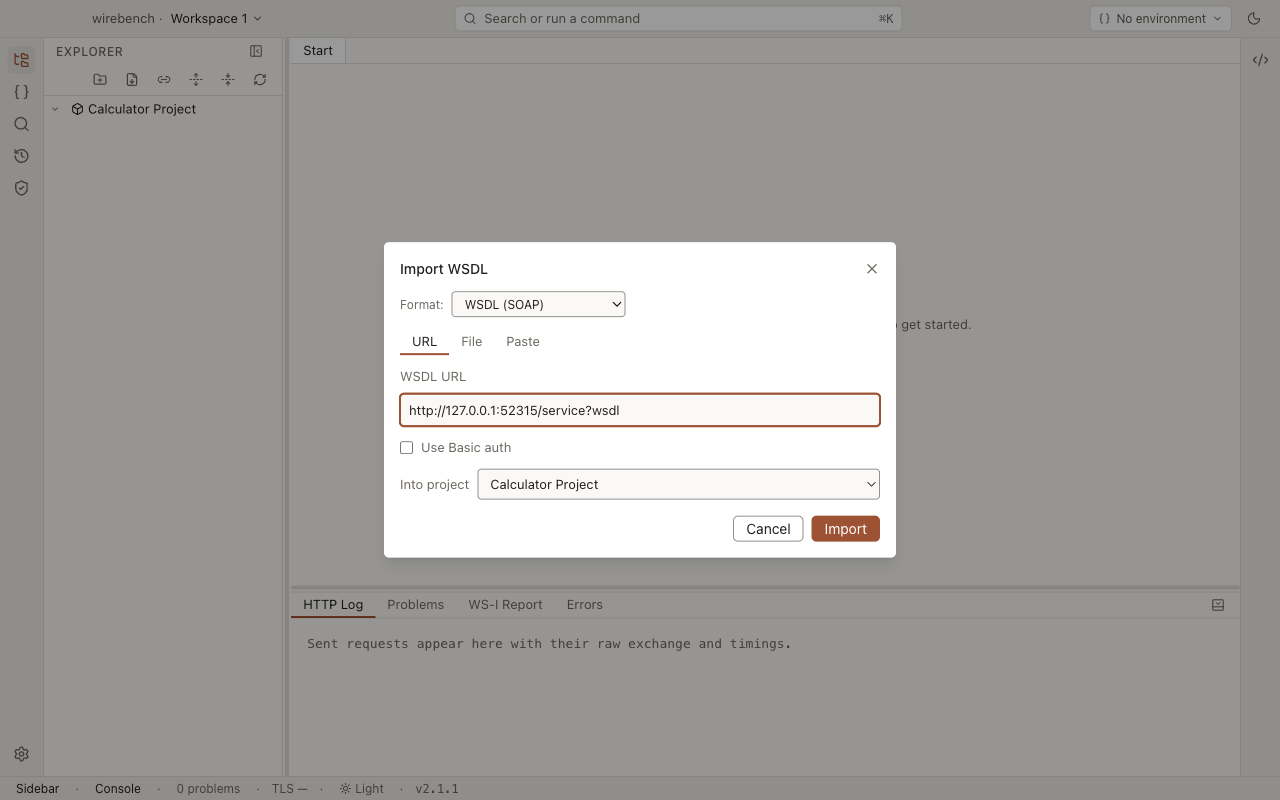Open the Workspace 1 switcher dropdown
This screenshot has height=800, width=1280.
point(216,18)
